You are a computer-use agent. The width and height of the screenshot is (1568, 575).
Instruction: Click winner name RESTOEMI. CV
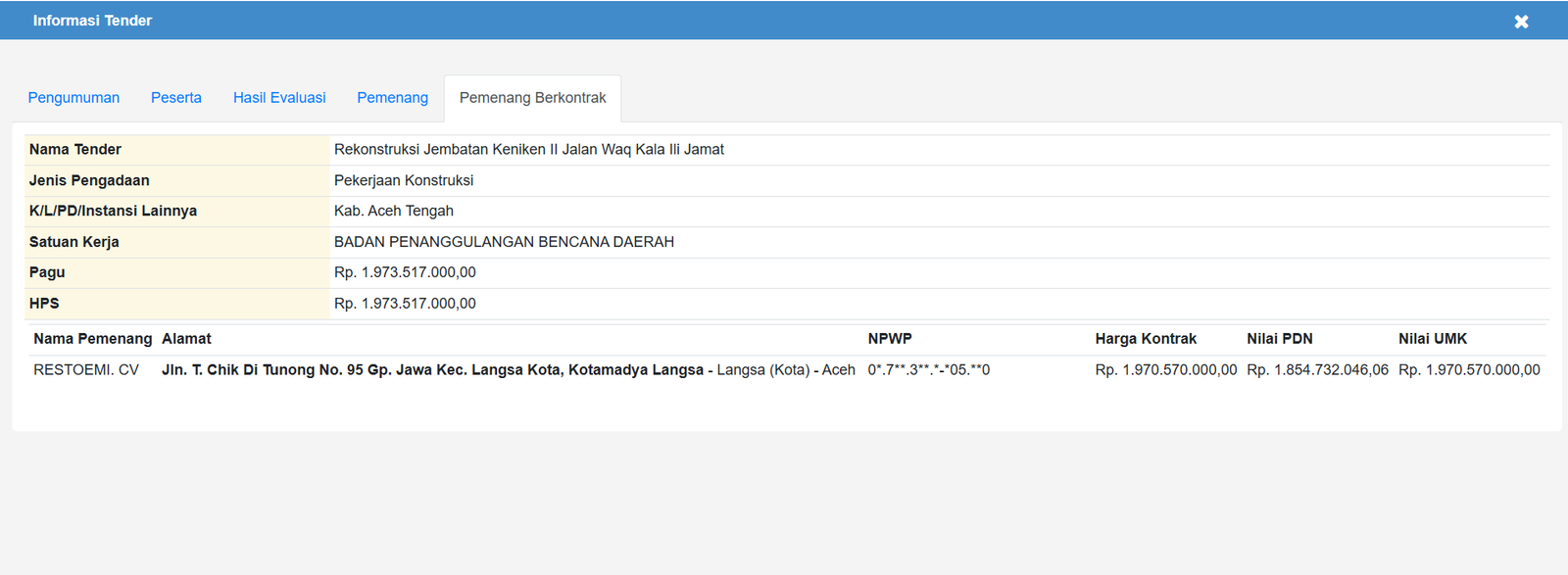(x=86, y=370)
